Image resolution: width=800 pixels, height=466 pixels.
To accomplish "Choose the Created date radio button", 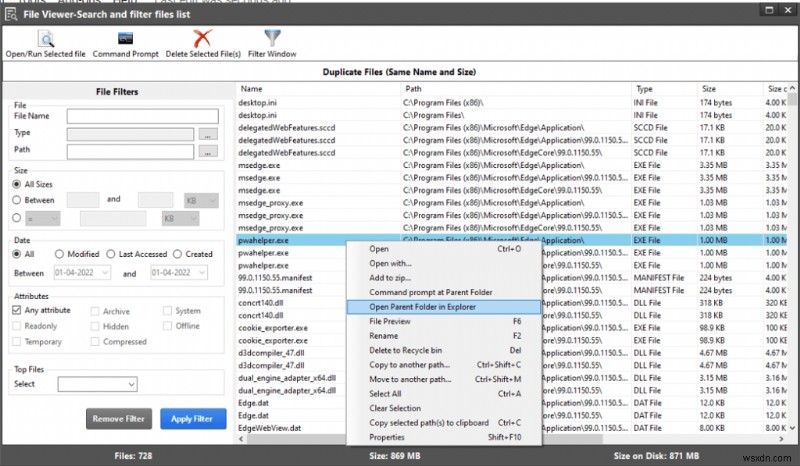I will [177, 254].
